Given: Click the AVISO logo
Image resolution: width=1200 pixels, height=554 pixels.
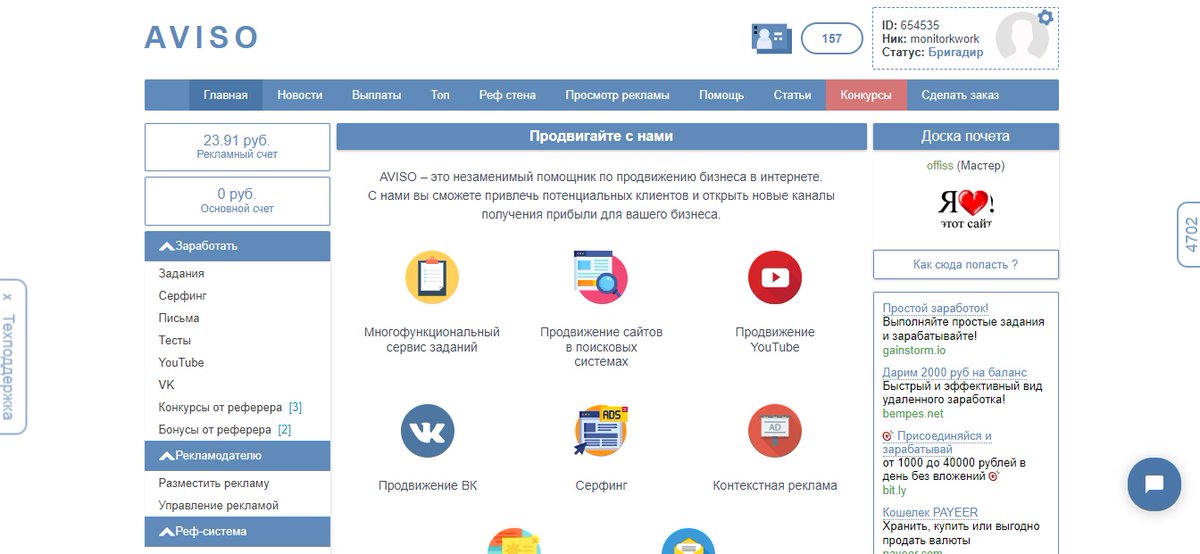Looking at the screenshot, I should 202,38.
